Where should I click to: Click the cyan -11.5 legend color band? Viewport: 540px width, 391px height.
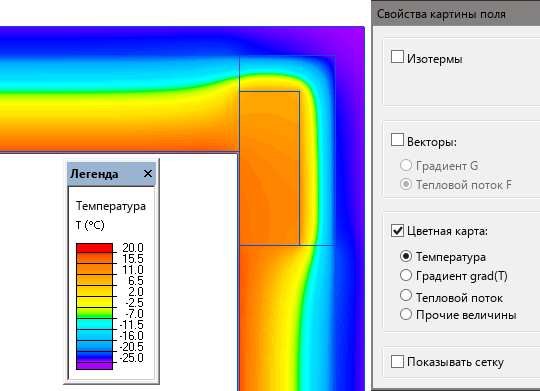(94, 324)
